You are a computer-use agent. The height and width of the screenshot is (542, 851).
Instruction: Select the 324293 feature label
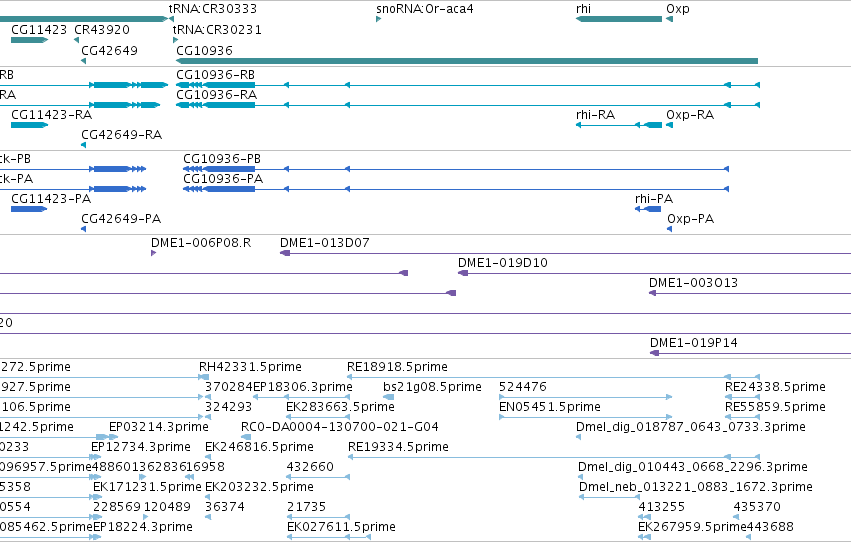[228, 407]
